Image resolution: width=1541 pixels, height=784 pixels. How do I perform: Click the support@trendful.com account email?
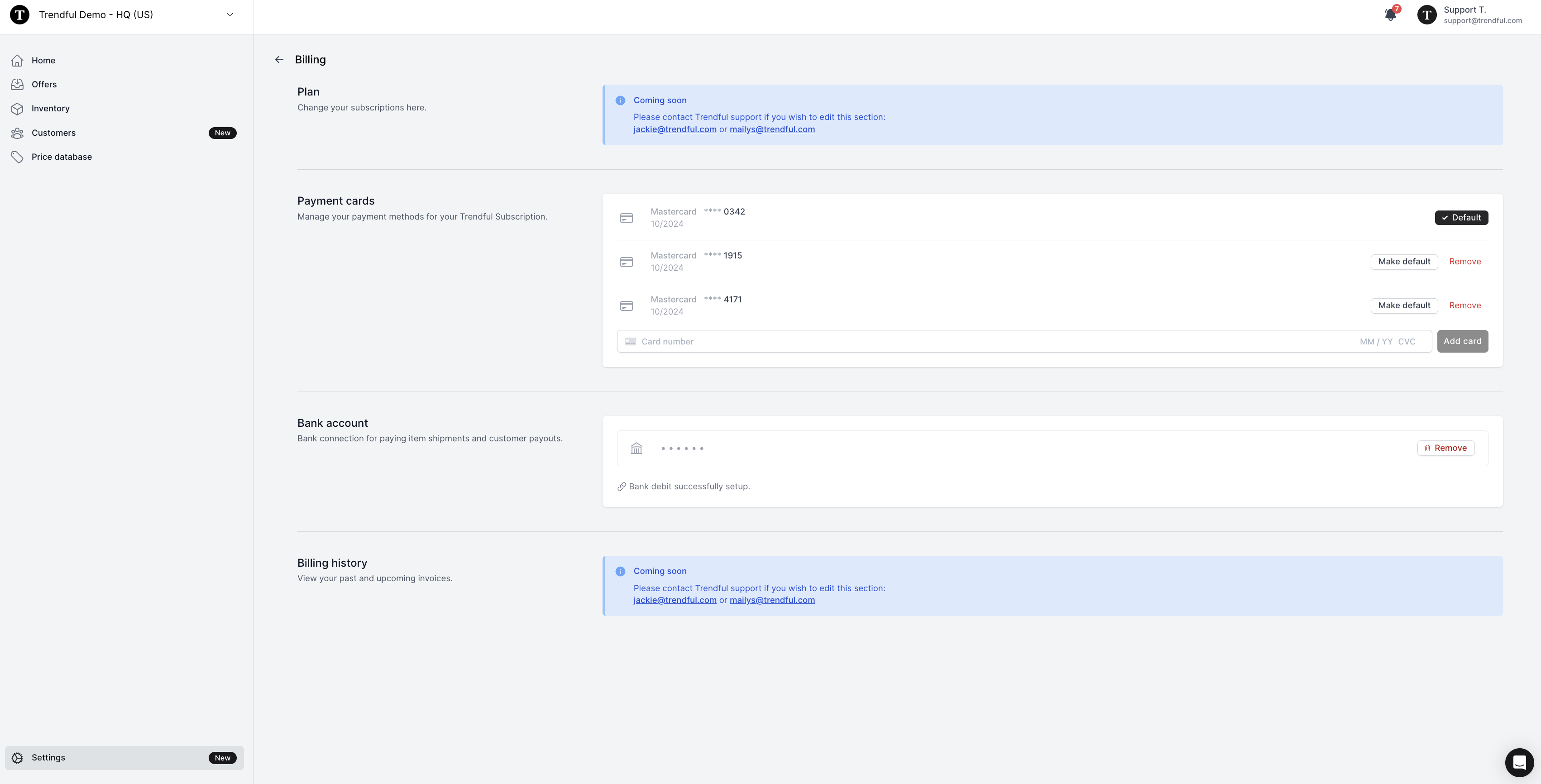pos(1482,21)
